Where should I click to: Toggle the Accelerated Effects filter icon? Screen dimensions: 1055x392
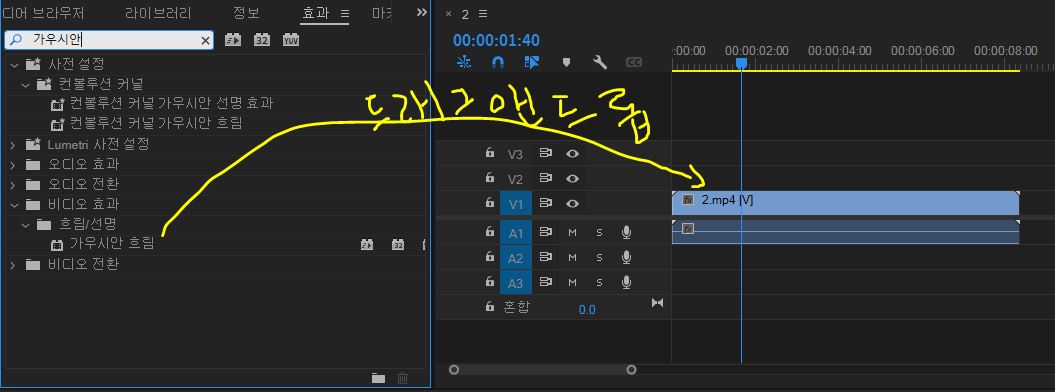click(232, 40)
